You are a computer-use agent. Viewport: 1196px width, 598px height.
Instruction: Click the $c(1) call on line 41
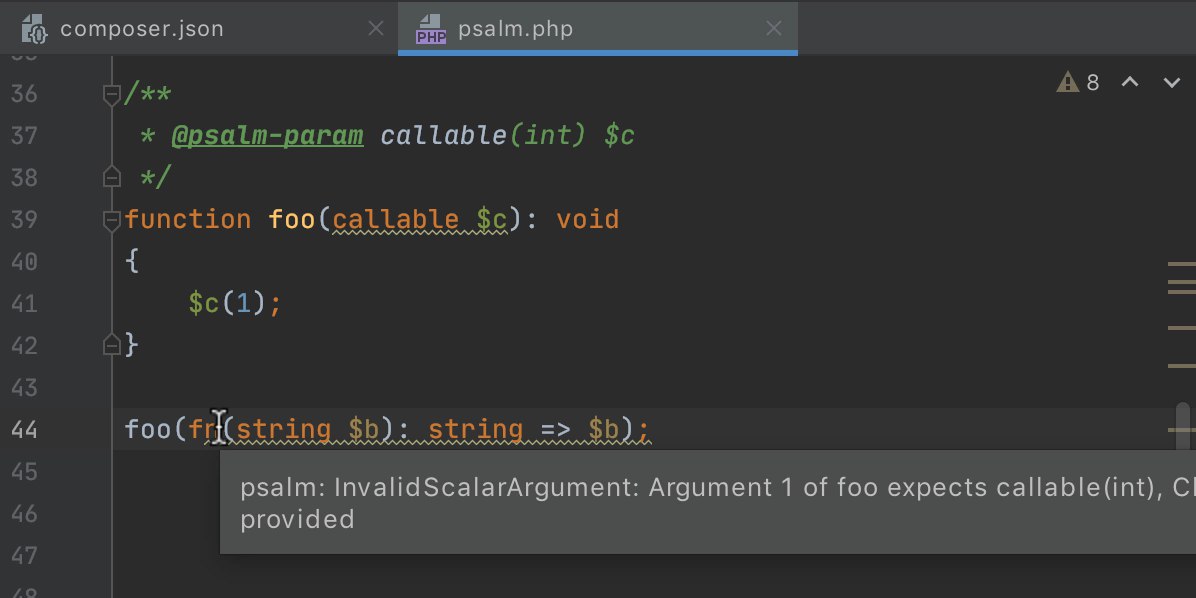[x=227, y=304]
